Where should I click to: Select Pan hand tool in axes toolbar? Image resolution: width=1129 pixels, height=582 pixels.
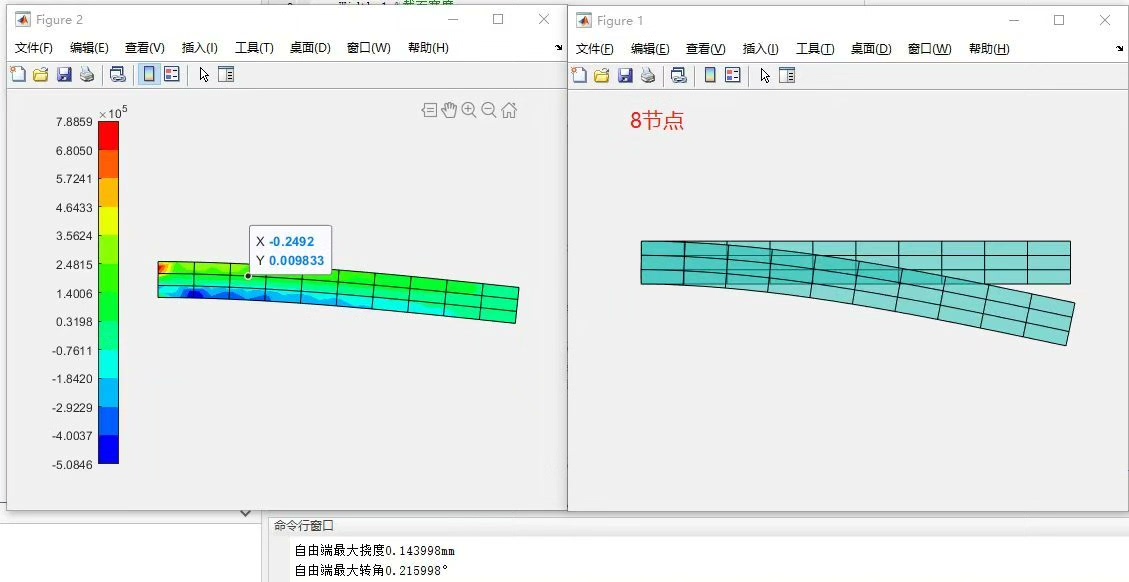pos(449,110)
